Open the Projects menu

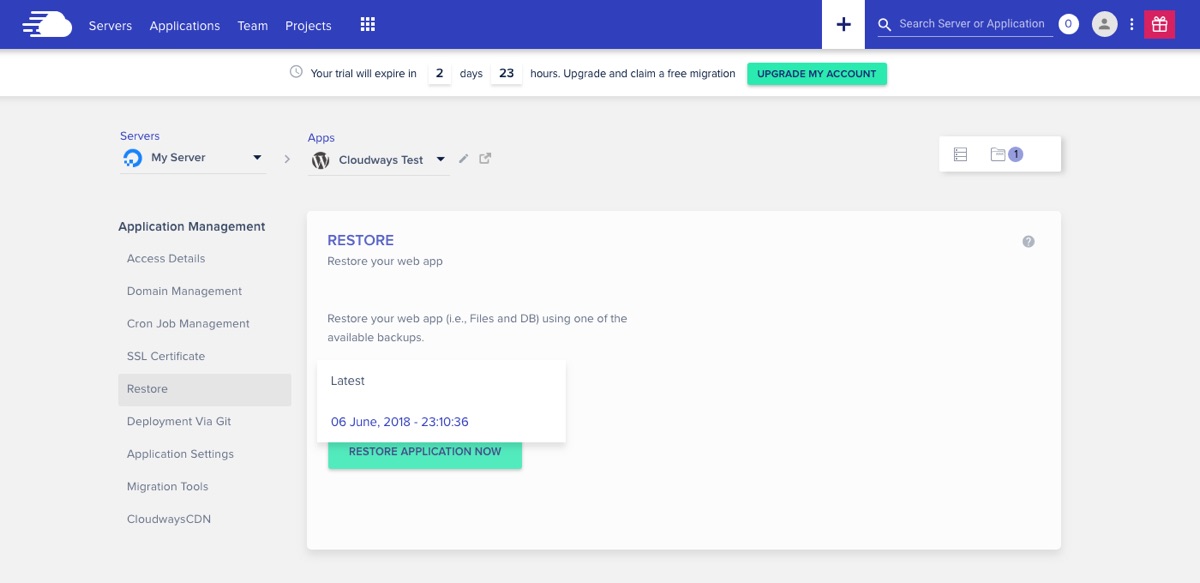tap(308, 26)
